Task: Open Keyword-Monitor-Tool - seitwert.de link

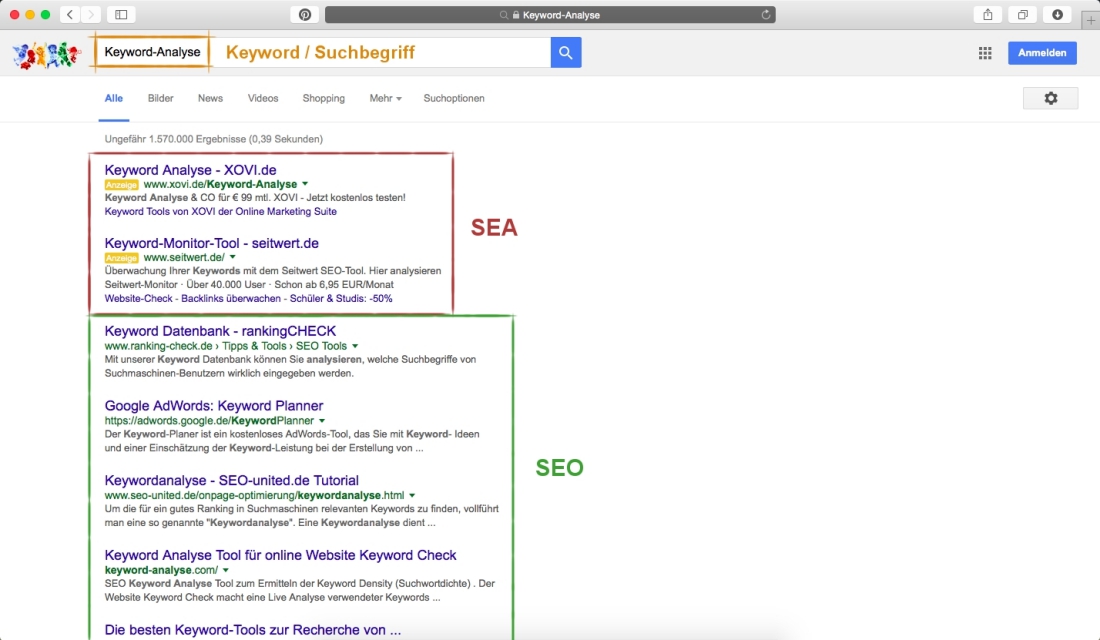Action: (x=211, y=243)
